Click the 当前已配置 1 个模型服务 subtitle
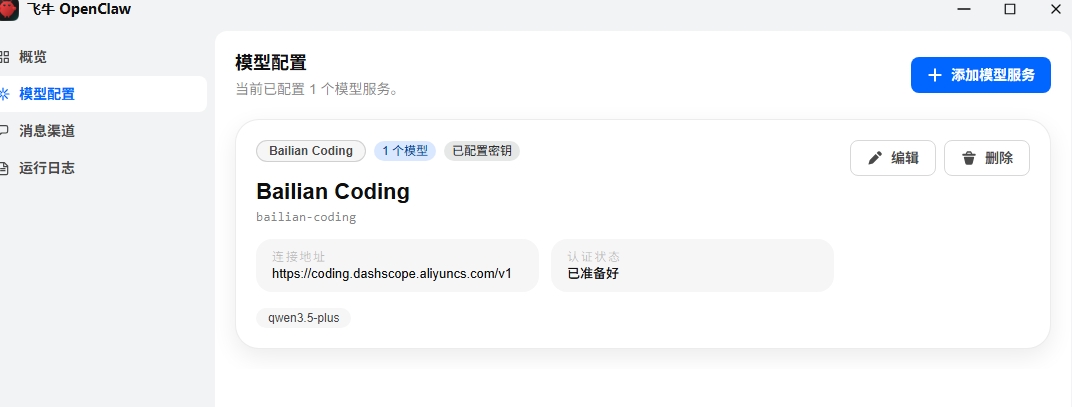Viewport: 1072px width, 407px height. coord(317,90)
